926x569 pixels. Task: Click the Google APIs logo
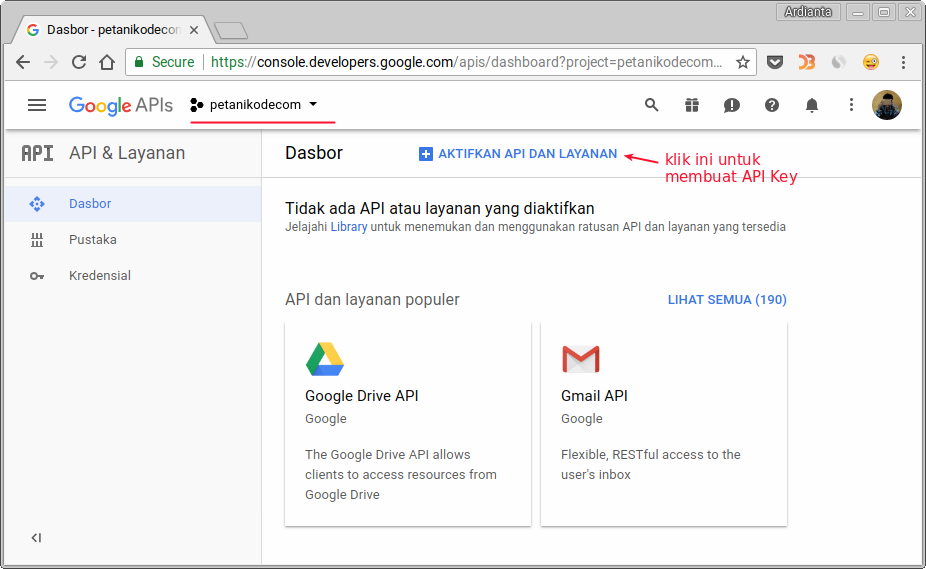point(121,105)
